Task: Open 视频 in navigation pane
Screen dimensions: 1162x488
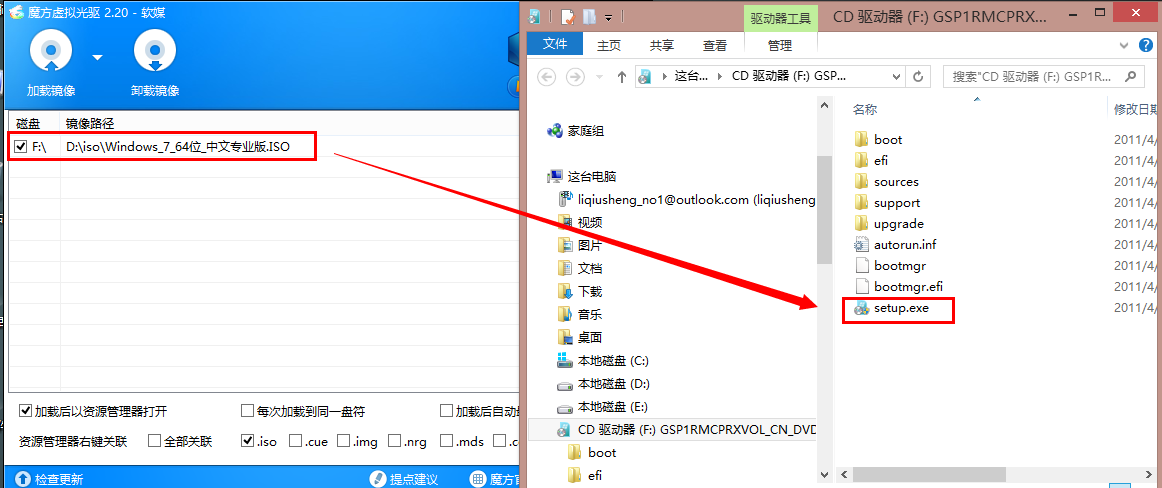Action: [580, 221]
